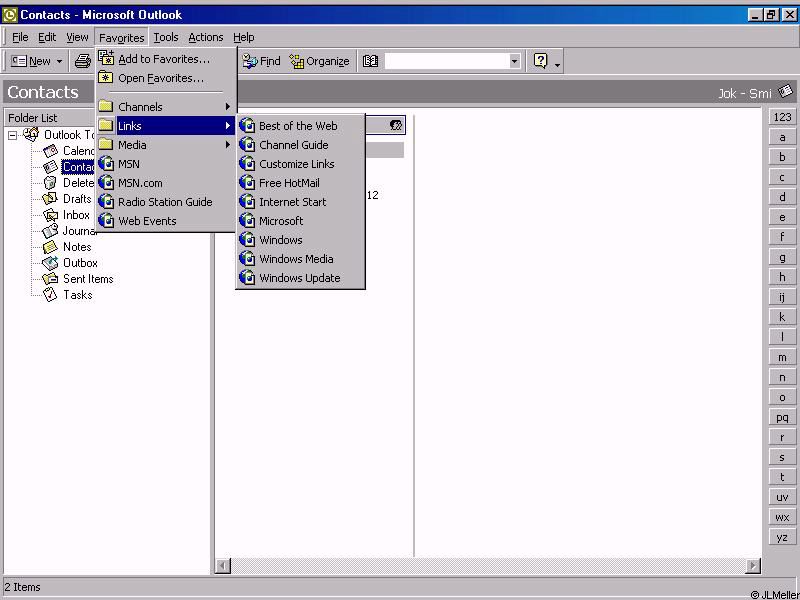Image resolution: width=800 pixels, height=600 pixels.
Task: Open the File menu
Action: (x=20, y=37)
